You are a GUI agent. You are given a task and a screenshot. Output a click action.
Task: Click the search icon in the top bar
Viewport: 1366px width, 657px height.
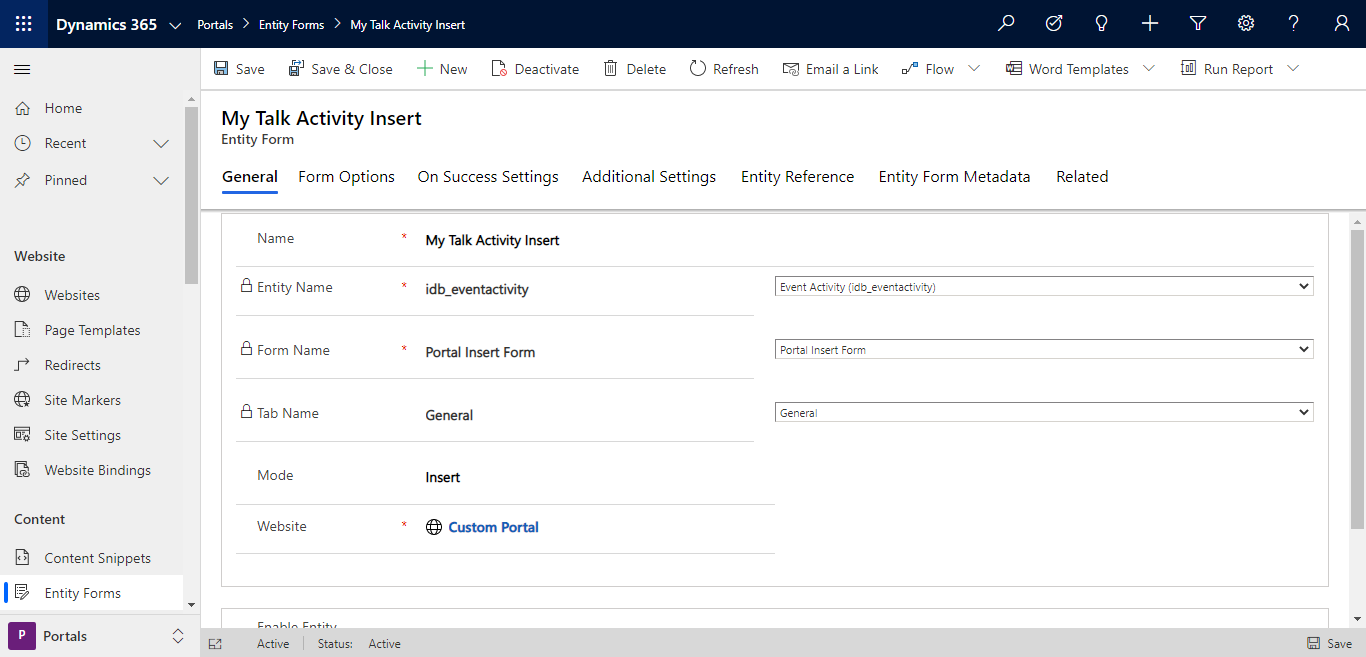point(1006,22)
